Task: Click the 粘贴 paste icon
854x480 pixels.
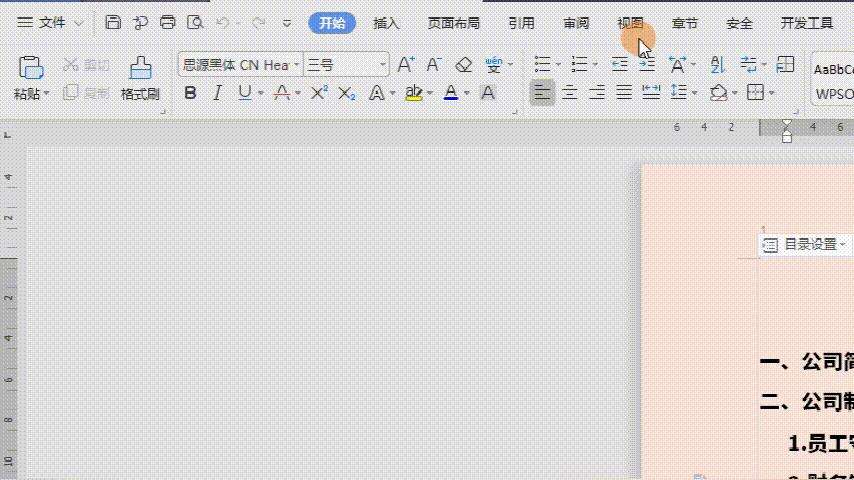Action: pyautogui.click(x=31, y=68)
